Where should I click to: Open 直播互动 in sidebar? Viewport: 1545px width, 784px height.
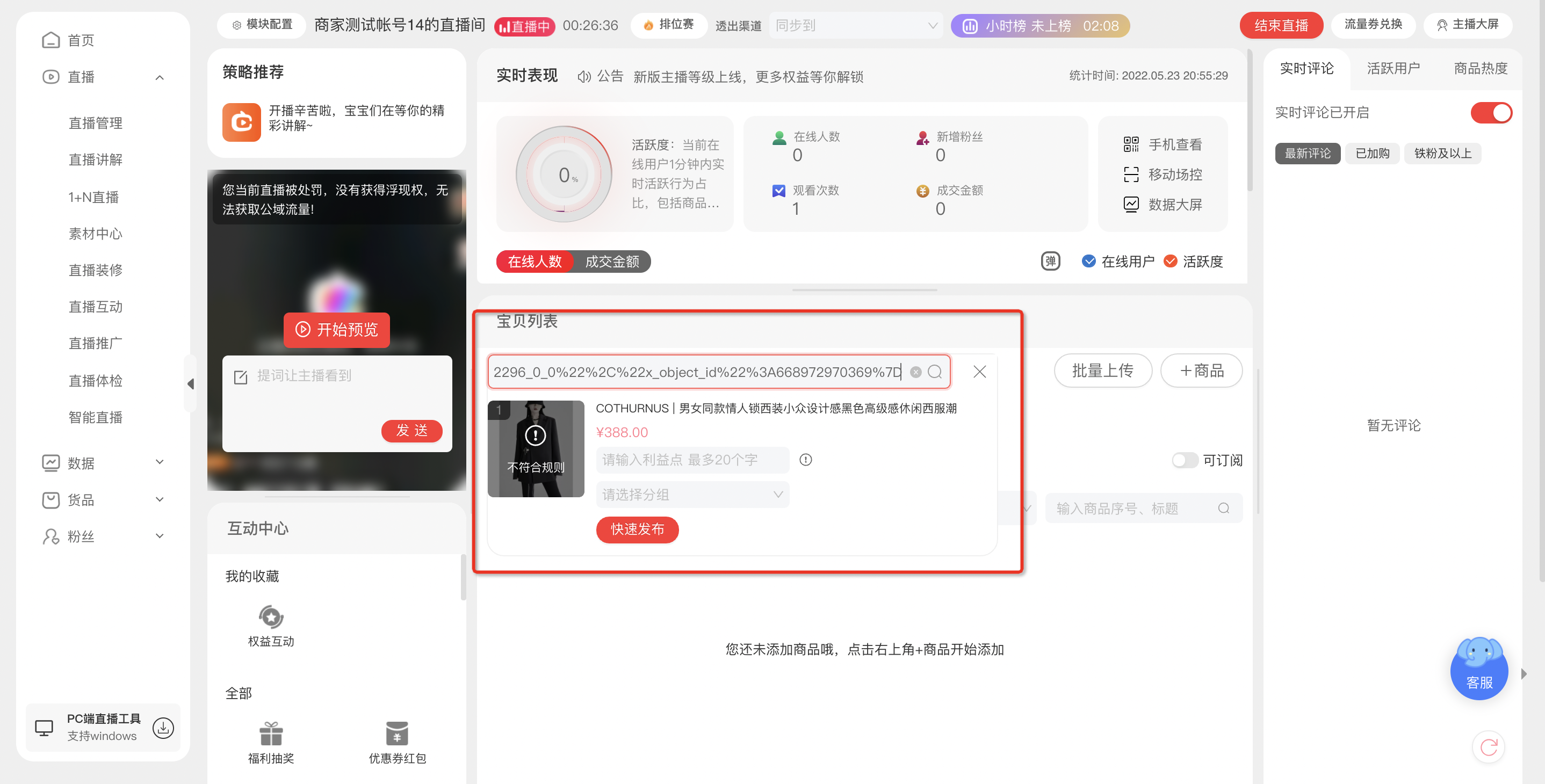pyautogui.click(x=96, y=307)
